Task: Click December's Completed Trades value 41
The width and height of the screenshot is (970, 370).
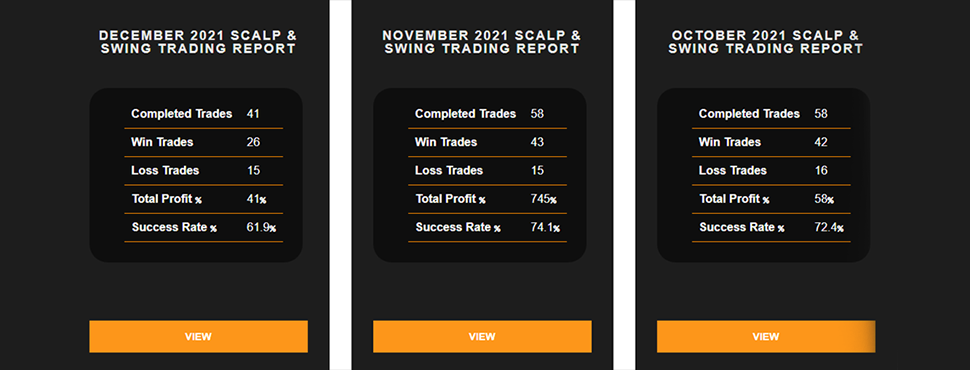Action: (253, 114)
